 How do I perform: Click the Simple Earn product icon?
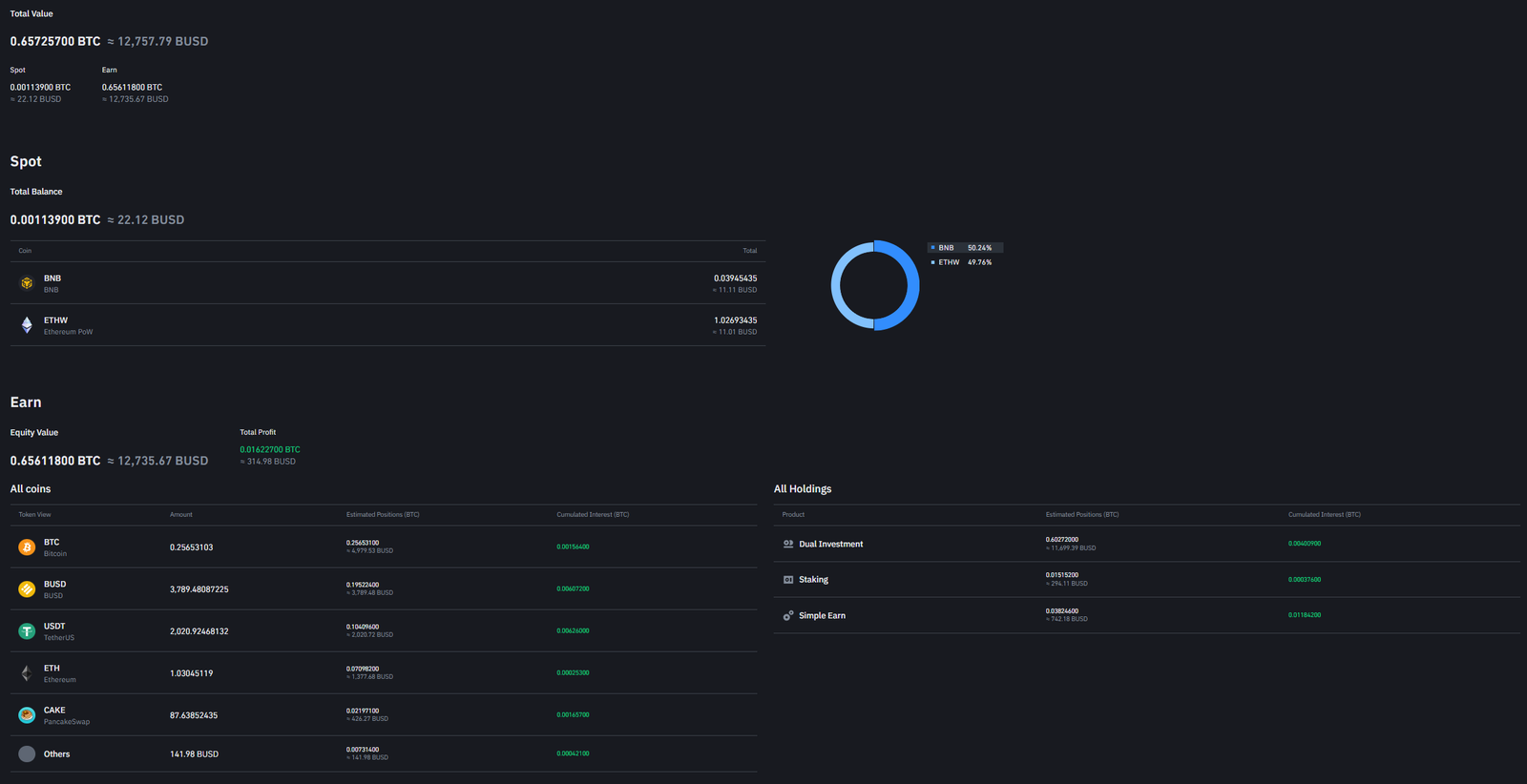point(788,616)
